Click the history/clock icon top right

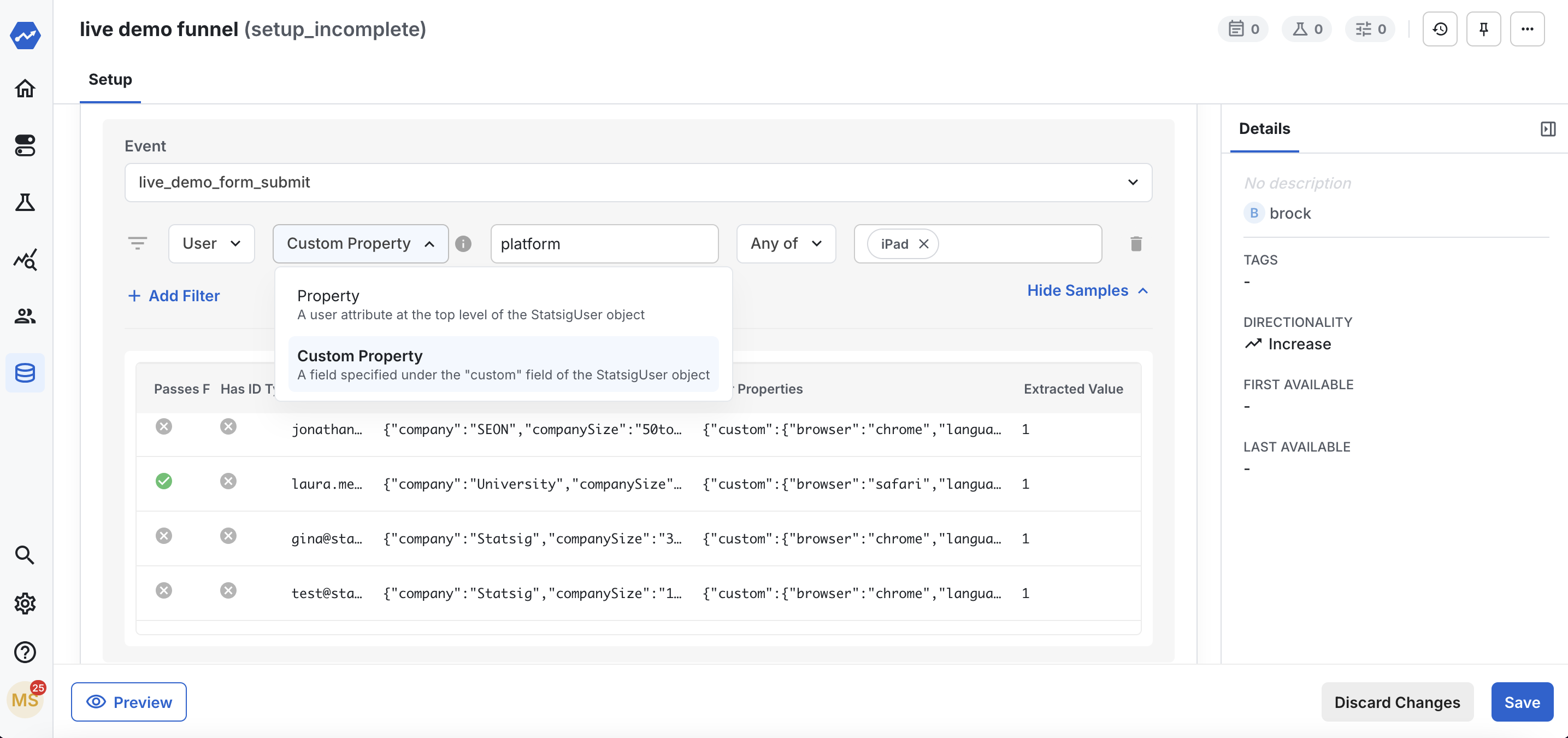(x=1440, y=29)
